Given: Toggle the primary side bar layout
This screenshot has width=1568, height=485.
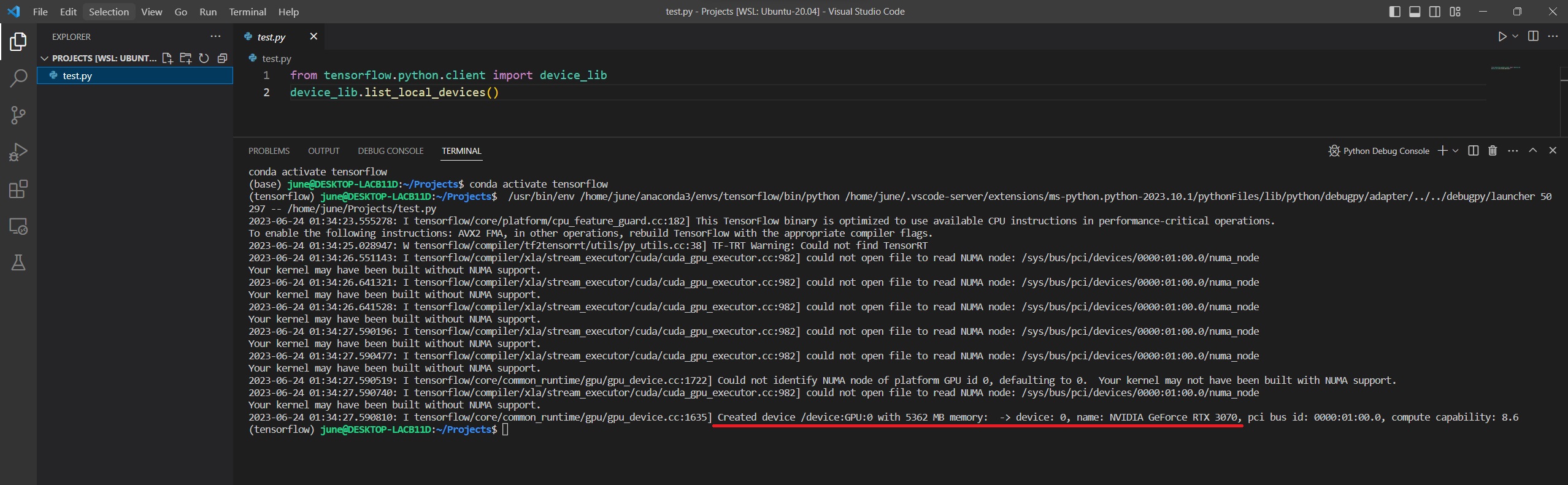Looking at the screenshot, I should point(1394,12).
